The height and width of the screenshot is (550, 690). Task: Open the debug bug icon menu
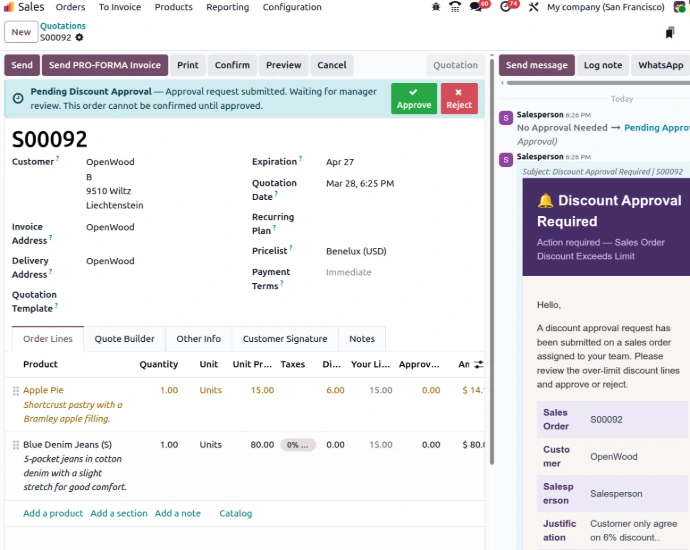[435, 7]
